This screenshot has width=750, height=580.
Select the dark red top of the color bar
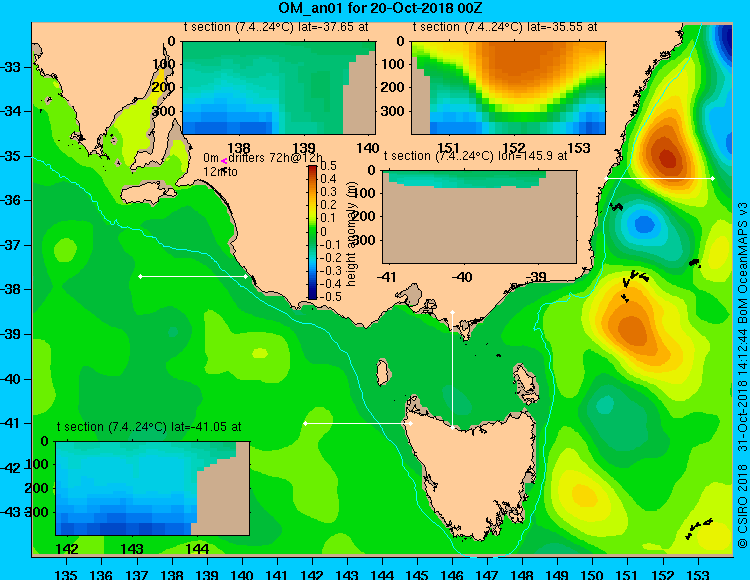[312, 169]
